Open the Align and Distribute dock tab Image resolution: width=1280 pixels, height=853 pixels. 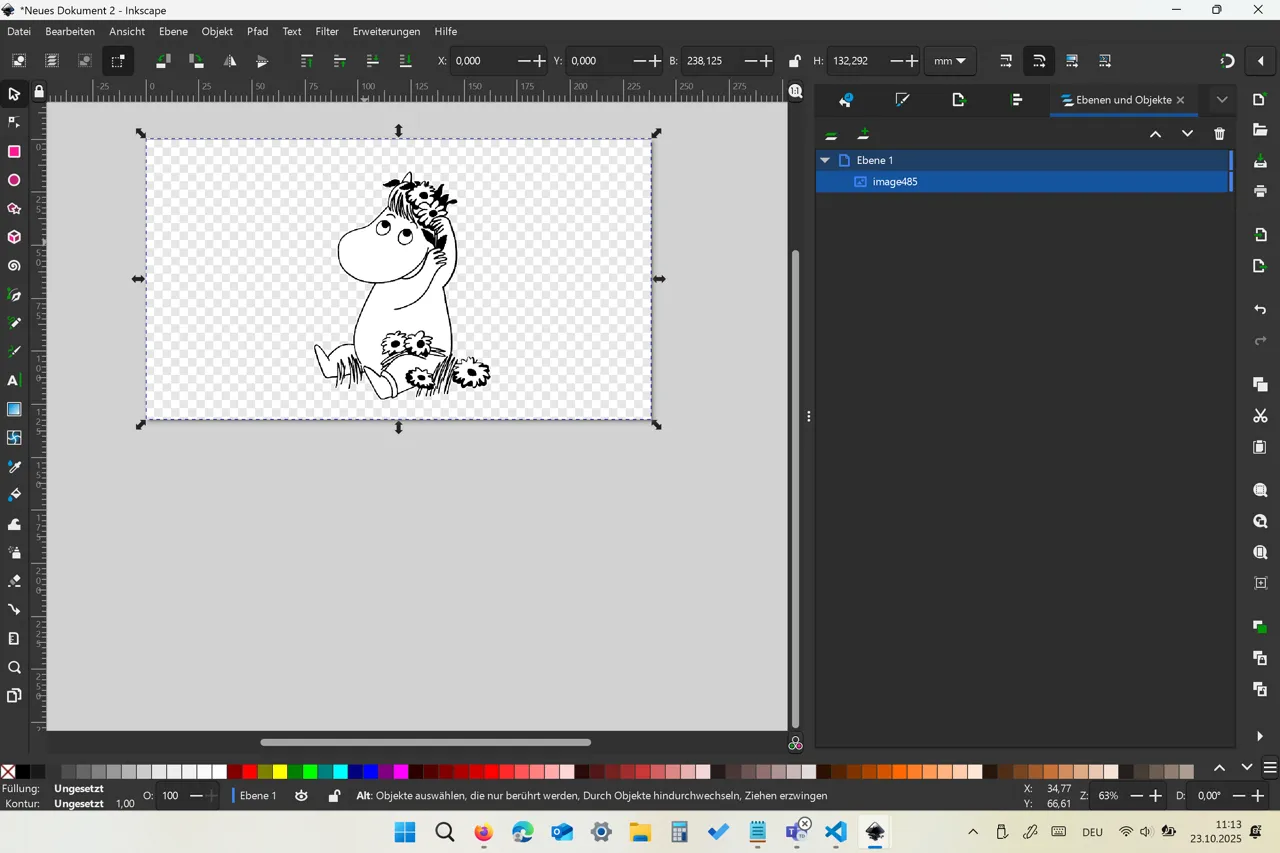(x=1017, y=100)
